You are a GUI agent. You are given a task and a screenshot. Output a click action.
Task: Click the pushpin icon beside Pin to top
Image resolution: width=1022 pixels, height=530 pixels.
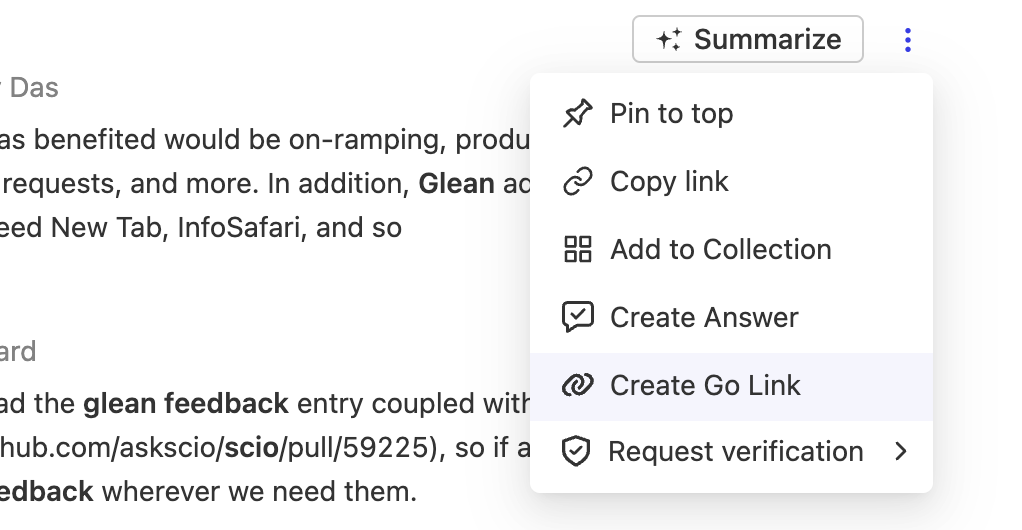[578, 114]
